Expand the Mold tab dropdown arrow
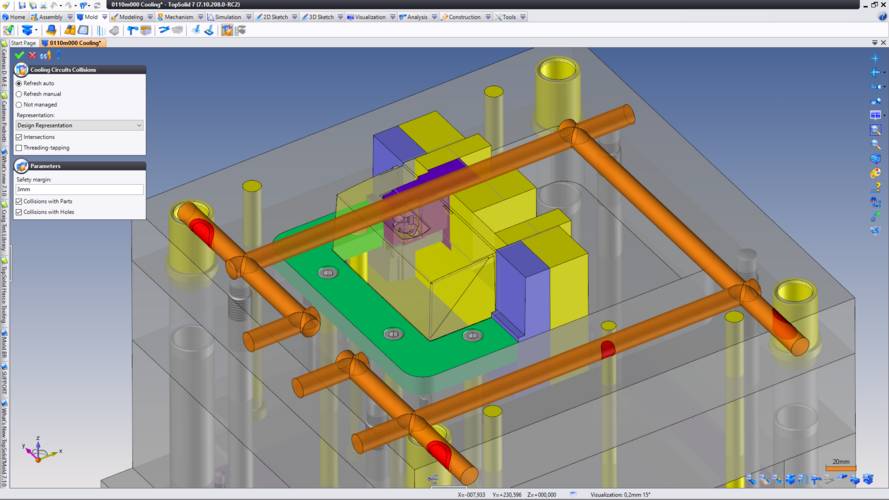This screenshot has height=500, width=889. pyautogui.click(x=105, y=17)
